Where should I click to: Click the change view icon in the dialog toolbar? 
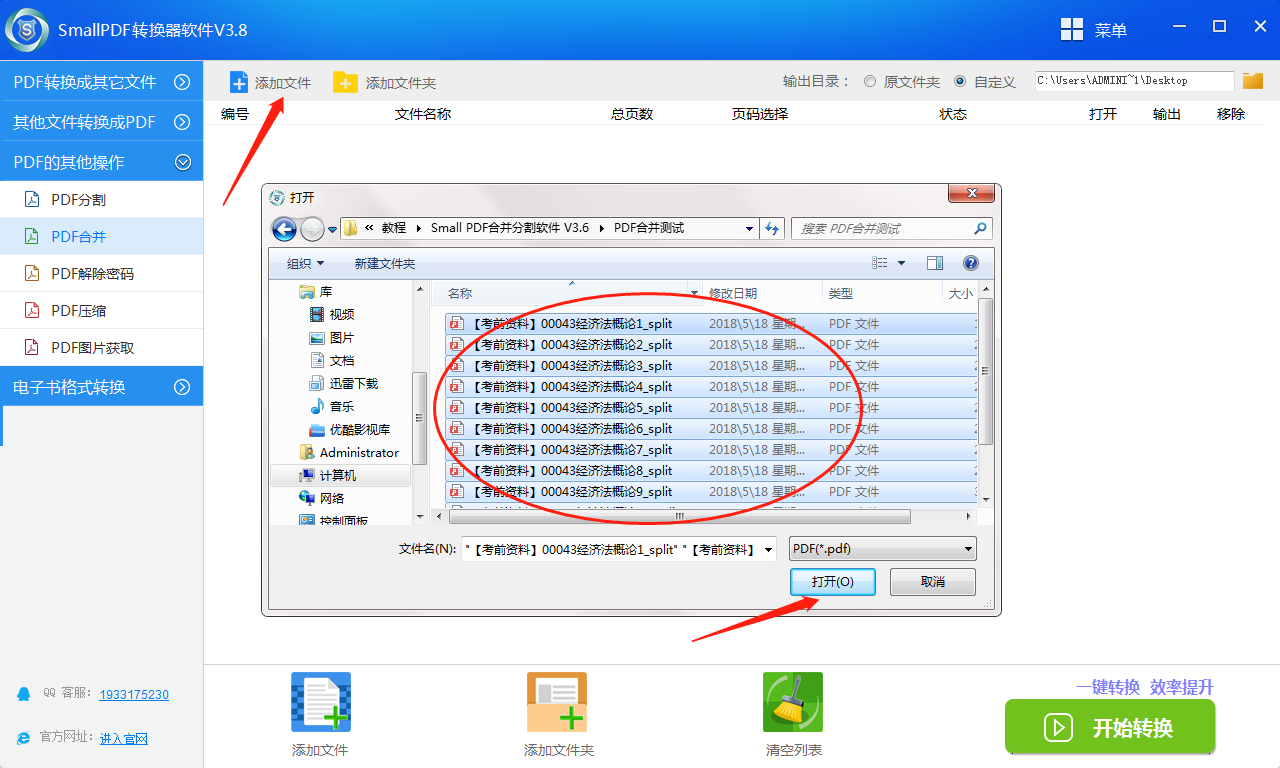[x=880, y=263]
